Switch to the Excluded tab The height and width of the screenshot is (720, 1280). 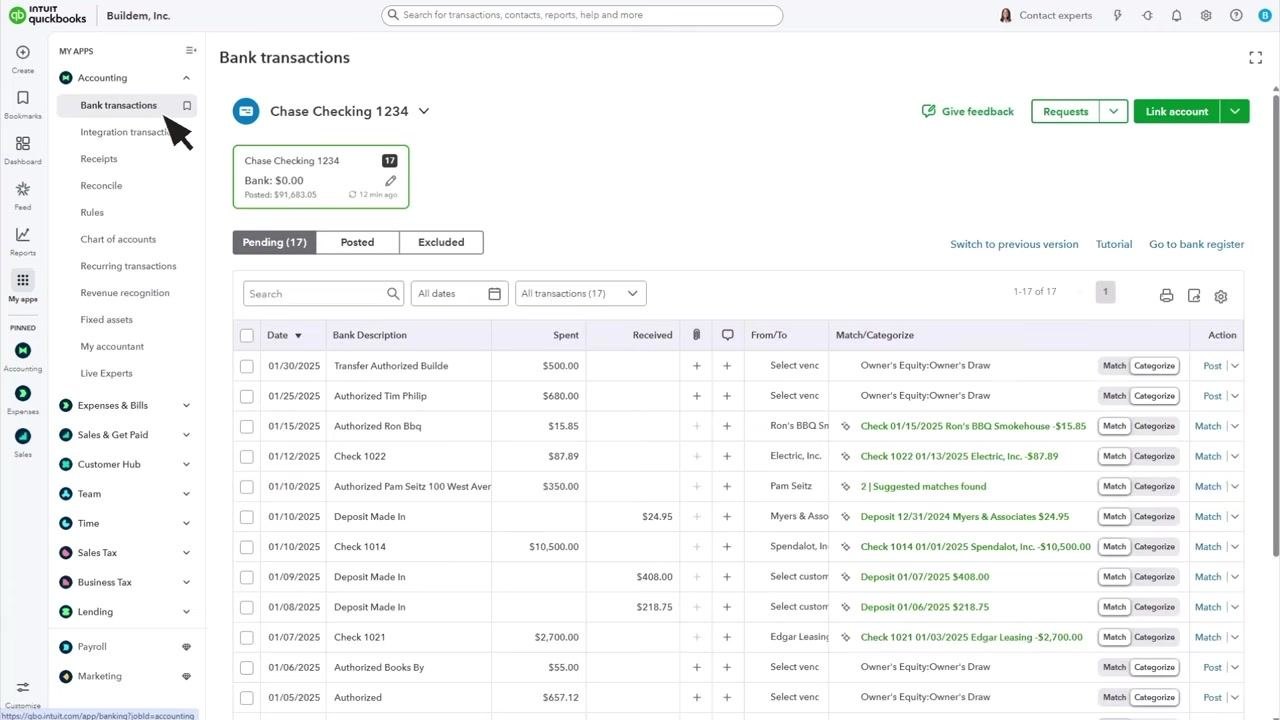[441, 242]
